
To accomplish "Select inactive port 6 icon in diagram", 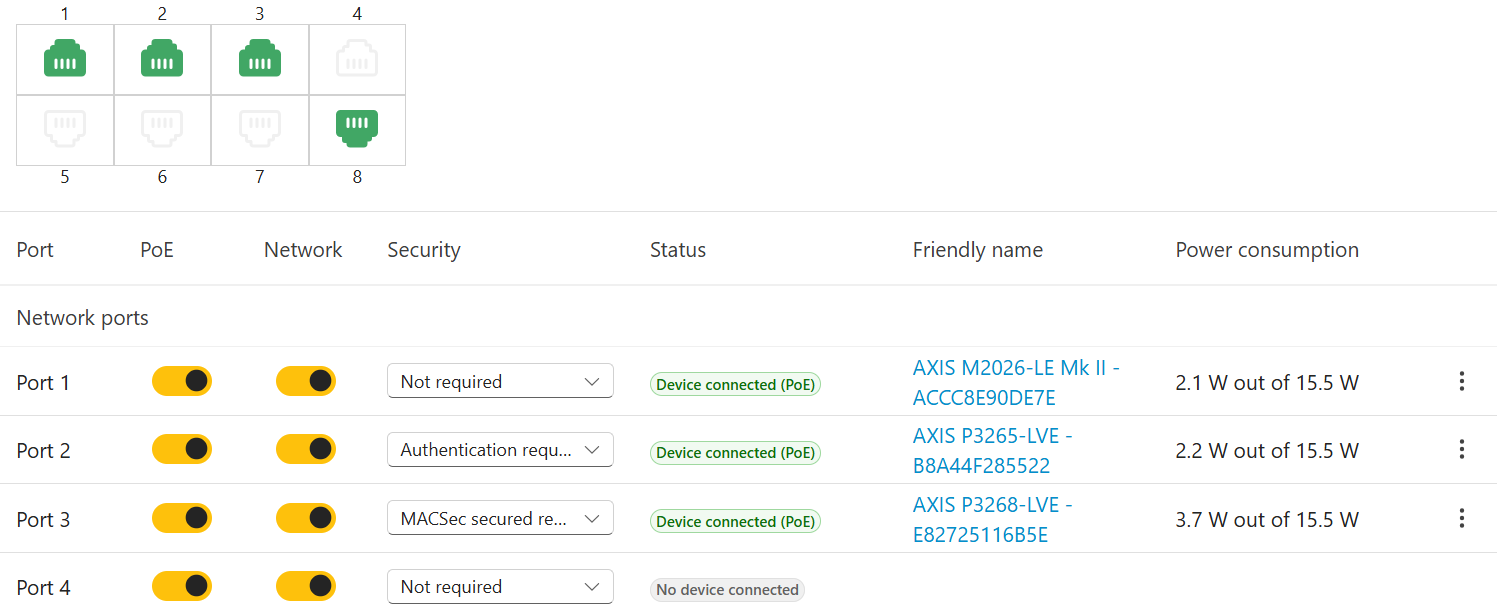I will point(162,129).
